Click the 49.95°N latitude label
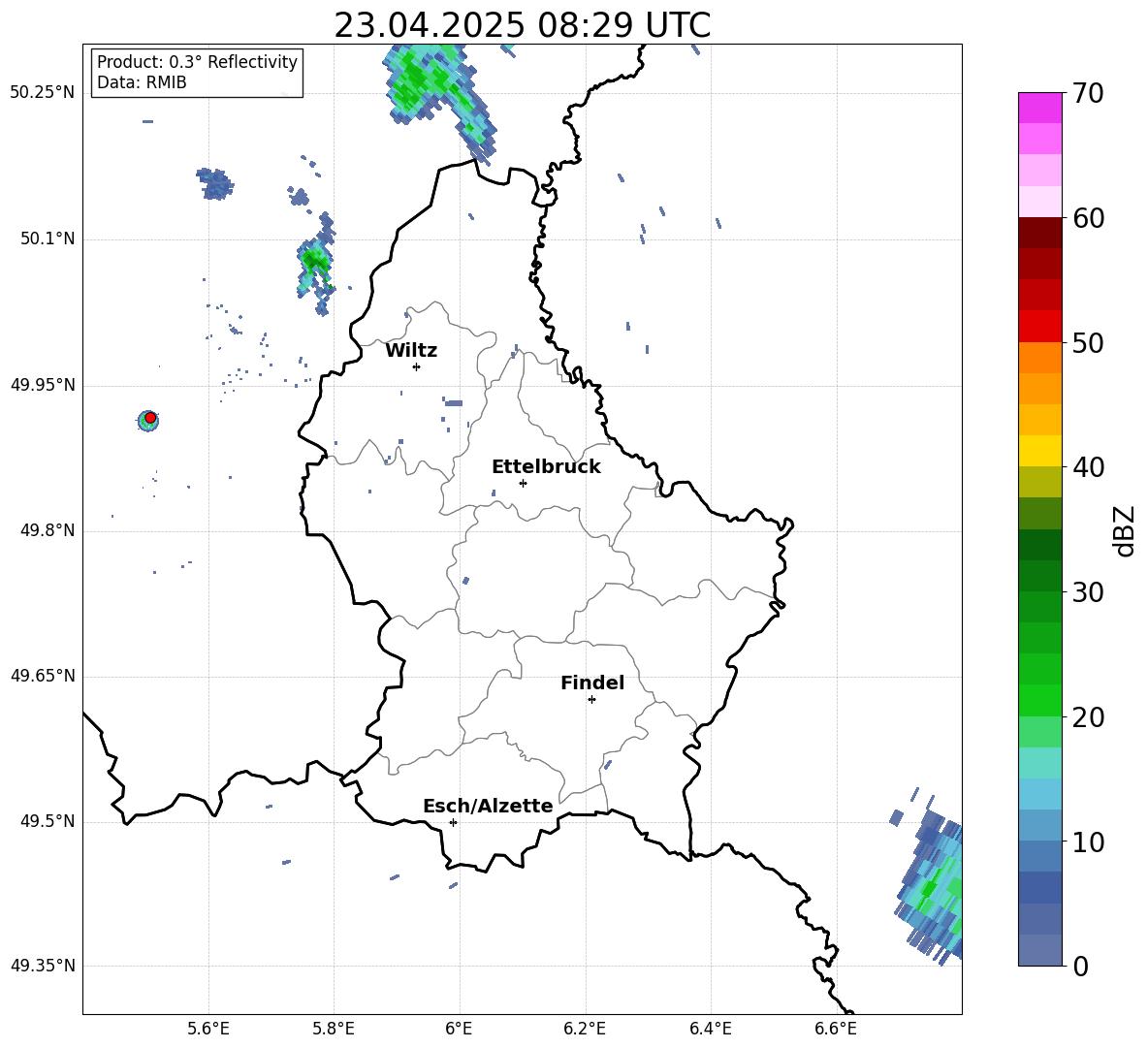 [x=43, y=385]
